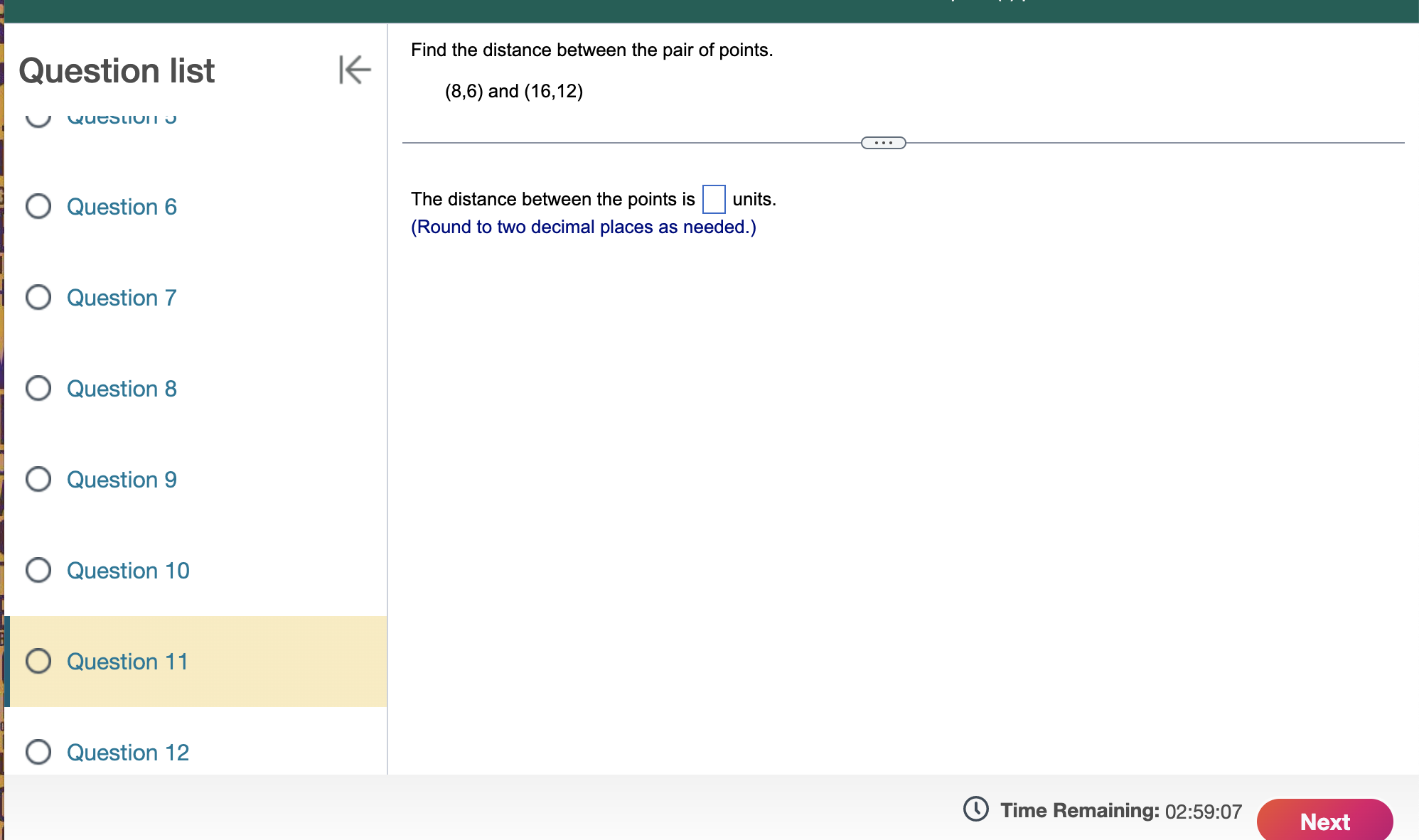
Task: Click partially hidden Question 5 item
Action: (122, 118)
